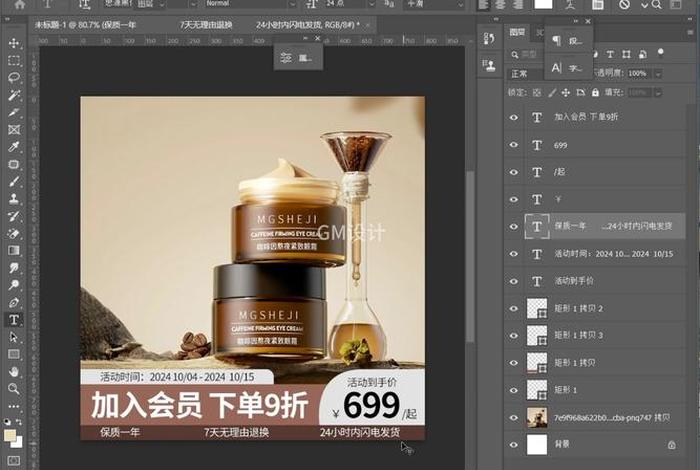The width and height of the screenshot is (700, 470).
Task: Hide the 699 text layer
Action: [514, 145]
